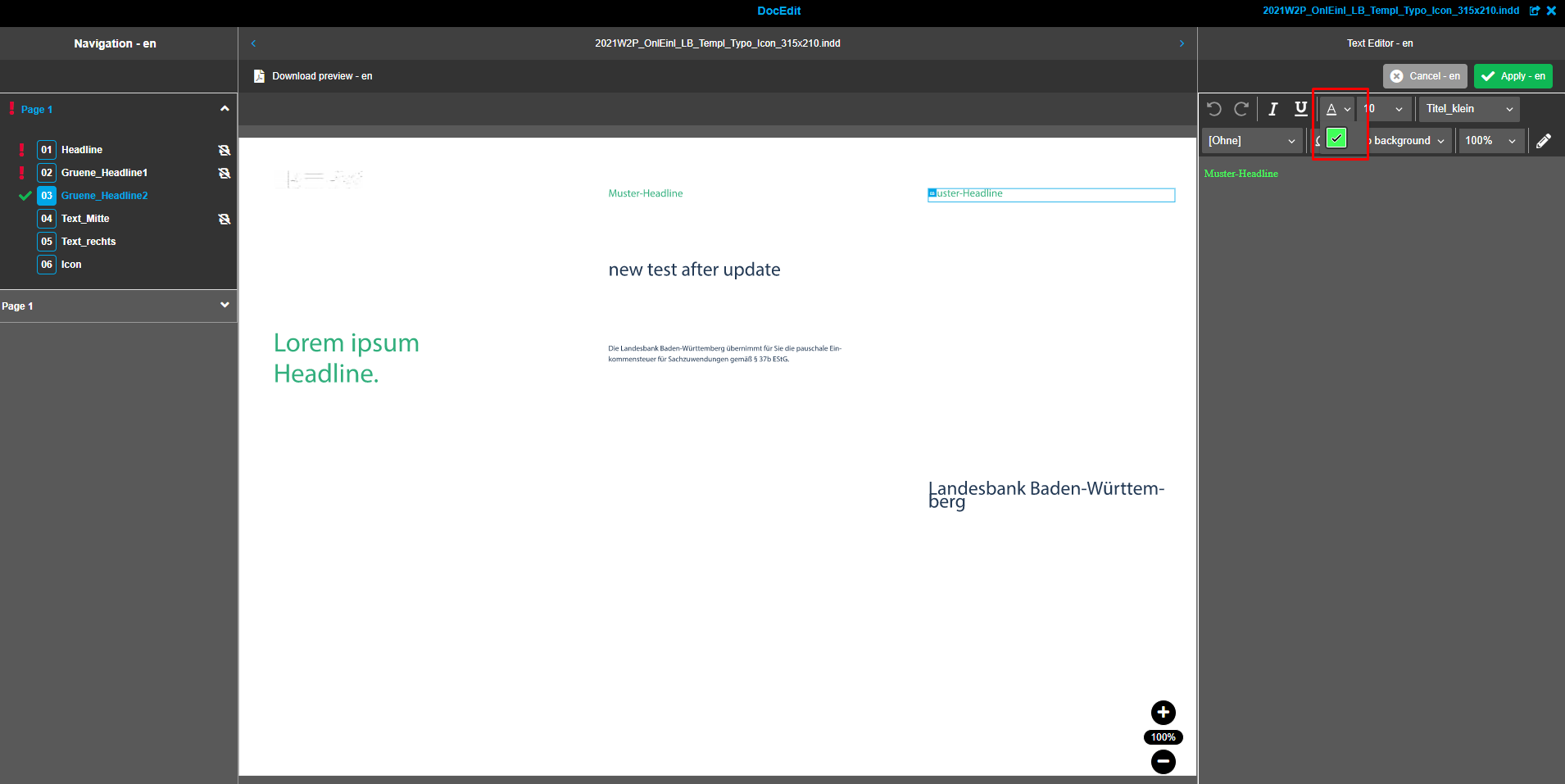
Task: Click the 05 number badge
Action: click(47, 242)
